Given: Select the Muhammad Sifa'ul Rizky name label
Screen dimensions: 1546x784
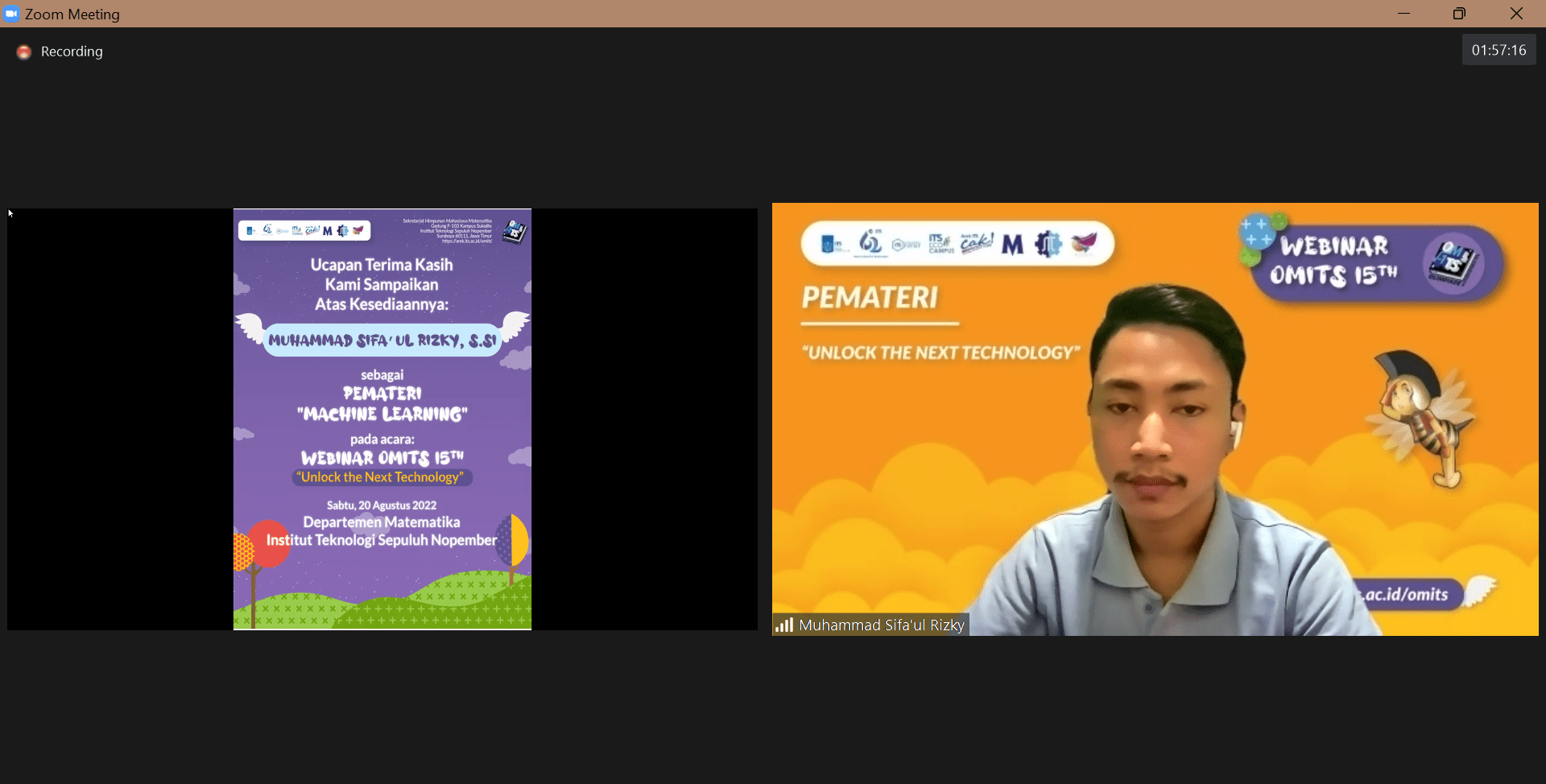Looking at the screenshot, I should coord(881,625).
